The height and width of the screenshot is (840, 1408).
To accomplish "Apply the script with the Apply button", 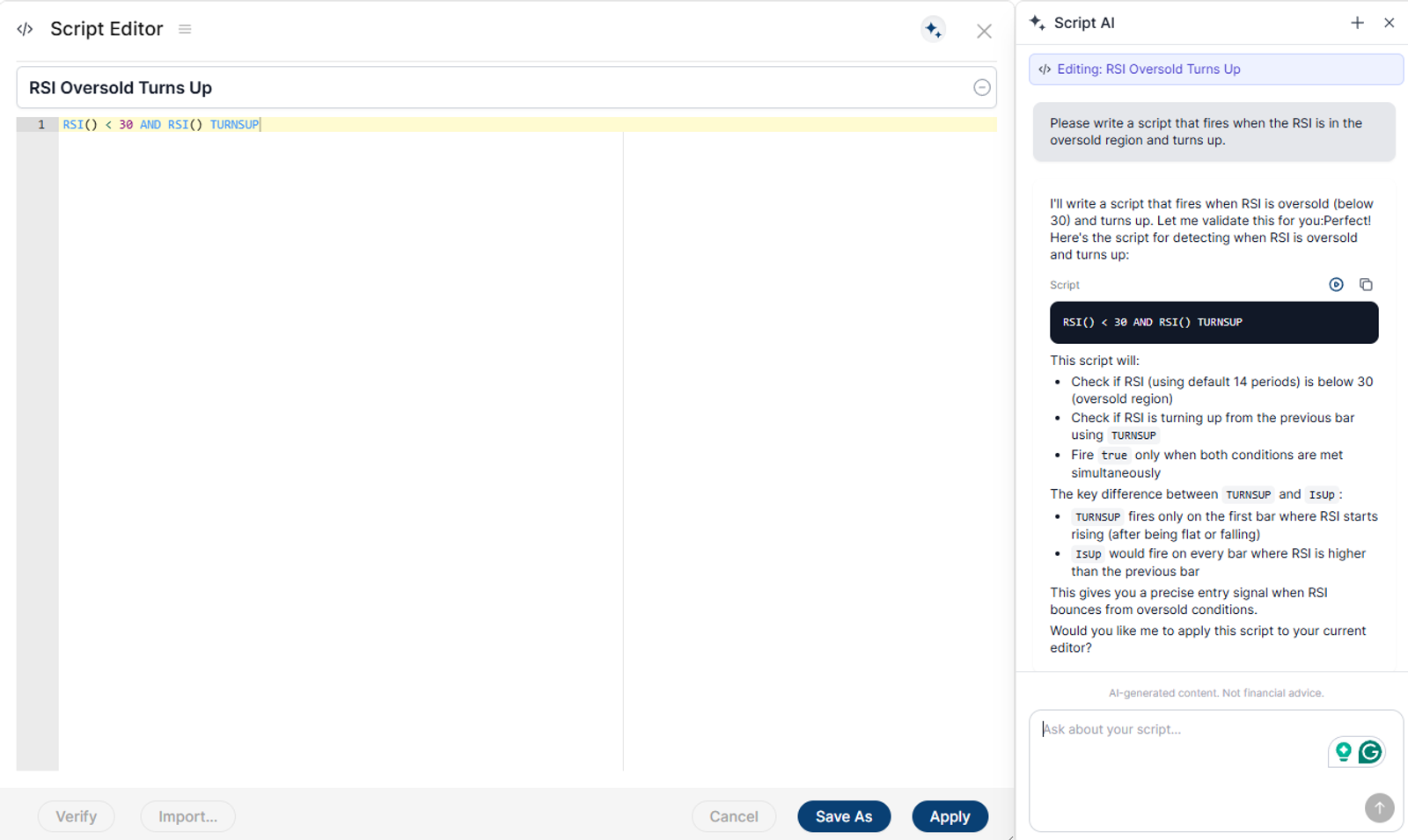I will pos(950,816).
